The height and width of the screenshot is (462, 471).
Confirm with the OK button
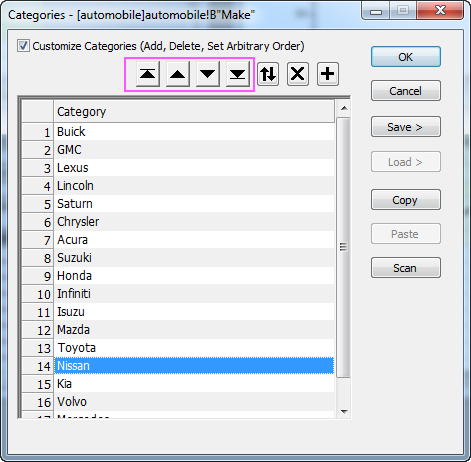tap(406, 57)
